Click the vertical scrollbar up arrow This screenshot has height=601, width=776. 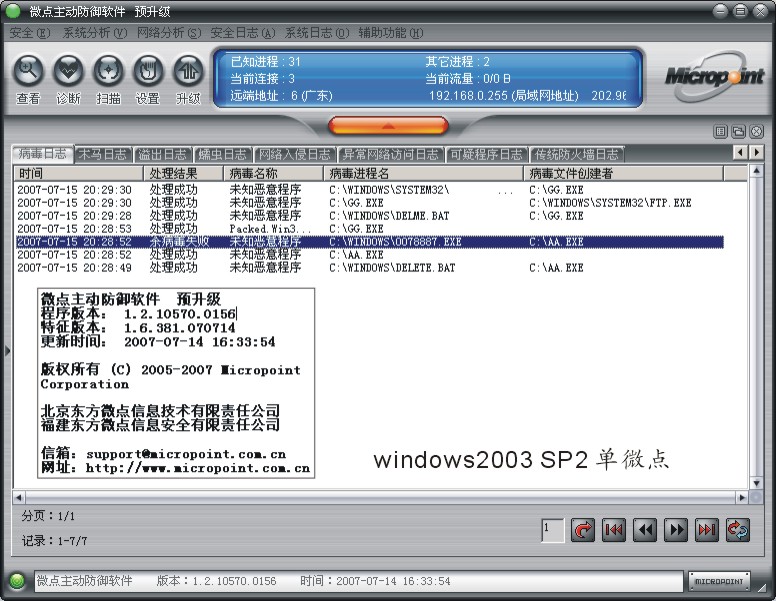point(756,171)
